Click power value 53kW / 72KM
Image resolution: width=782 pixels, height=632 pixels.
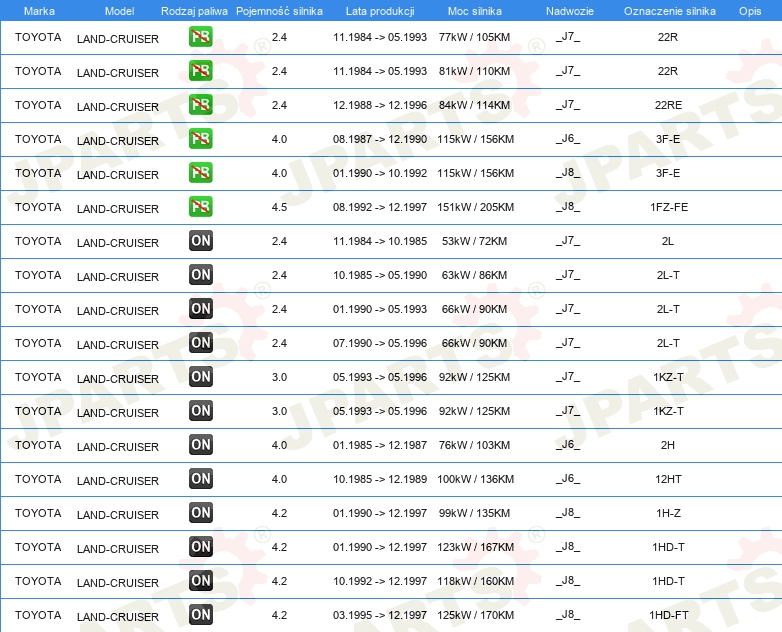474,241
